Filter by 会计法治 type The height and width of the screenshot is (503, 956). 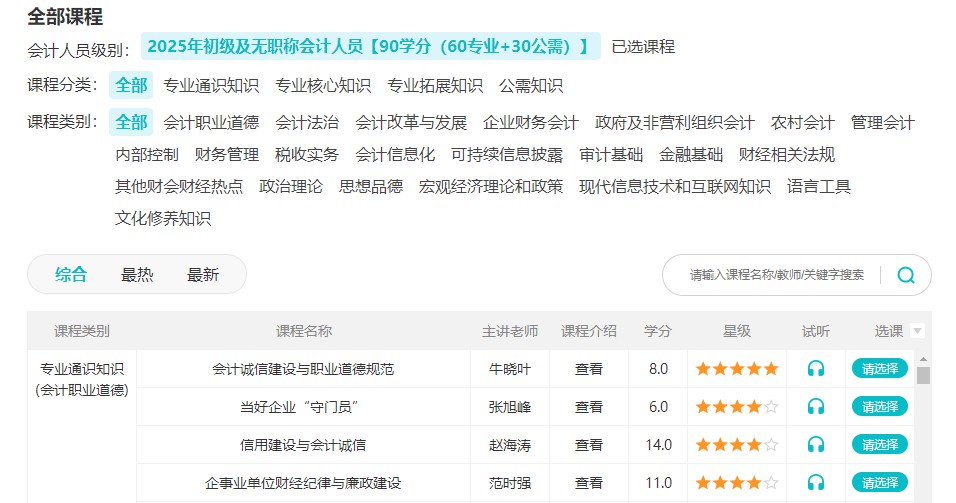(307, 123)
